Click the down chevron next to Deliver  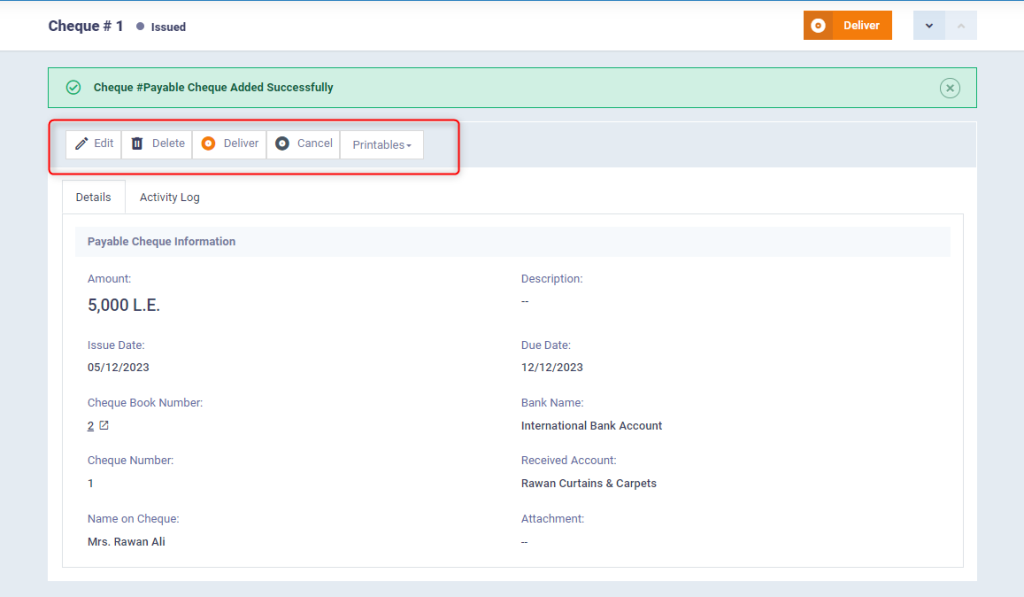point(929,26)
